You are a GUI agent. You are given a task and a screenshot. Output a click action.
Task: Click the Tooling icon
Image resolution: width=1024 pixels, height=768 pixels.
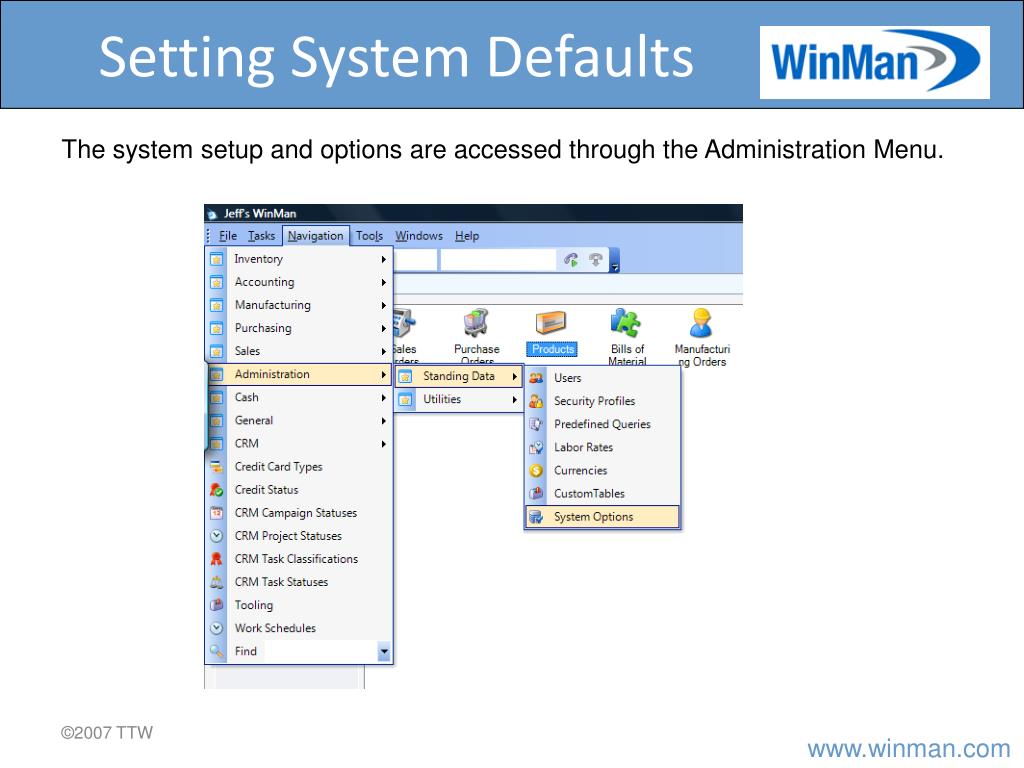(217, 605)
